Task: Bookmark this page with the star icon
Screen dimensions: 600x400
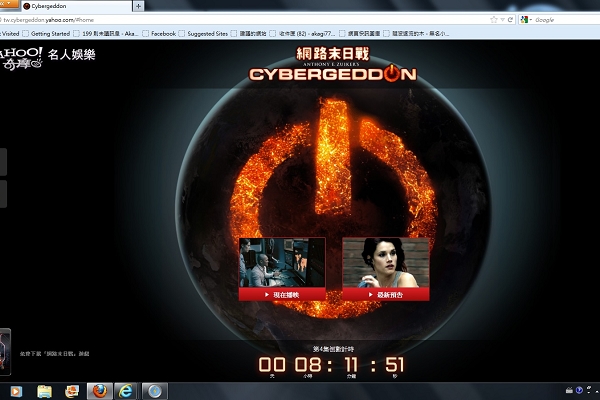Action: pyautogui.click(x=494, y=20)
